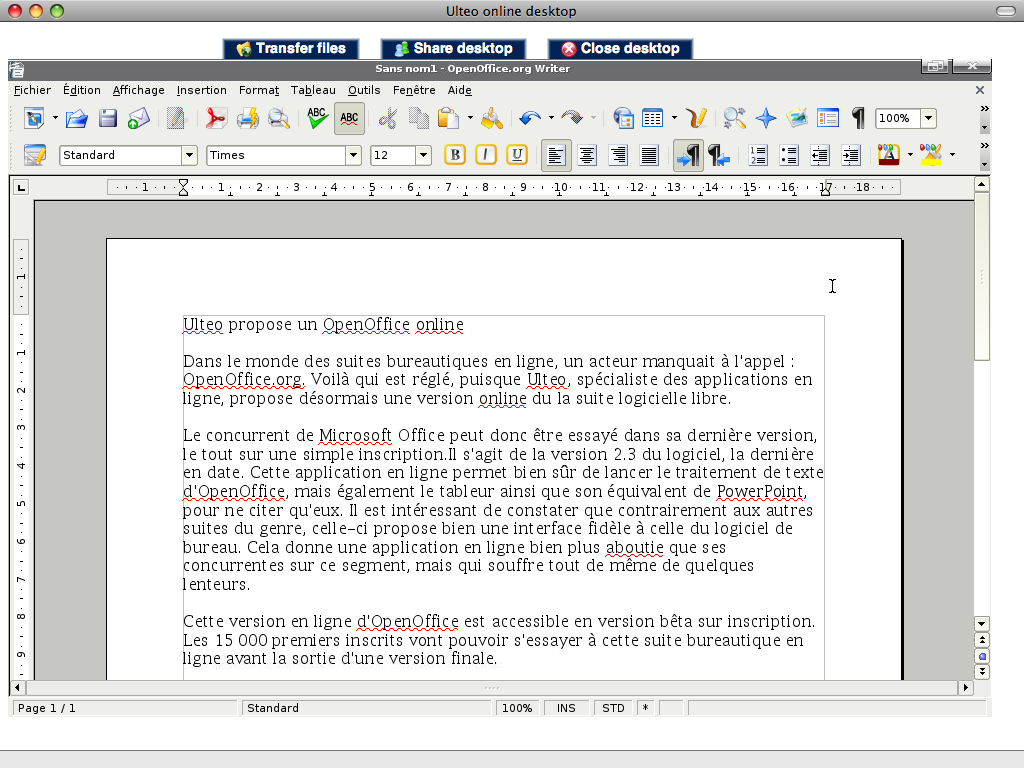Align text left
The height and width of the screenshot is (768, 1024).
click(556, 155)
